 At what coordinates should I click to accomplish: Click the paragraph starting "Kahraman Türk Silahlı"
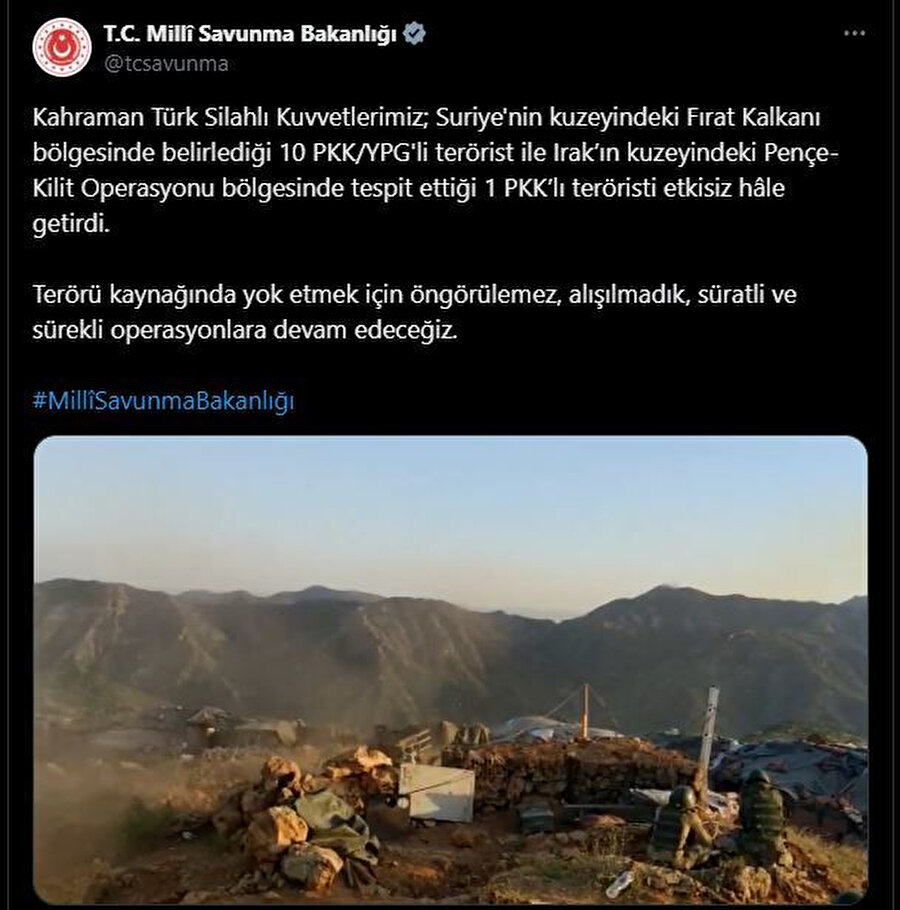[435, 171]
